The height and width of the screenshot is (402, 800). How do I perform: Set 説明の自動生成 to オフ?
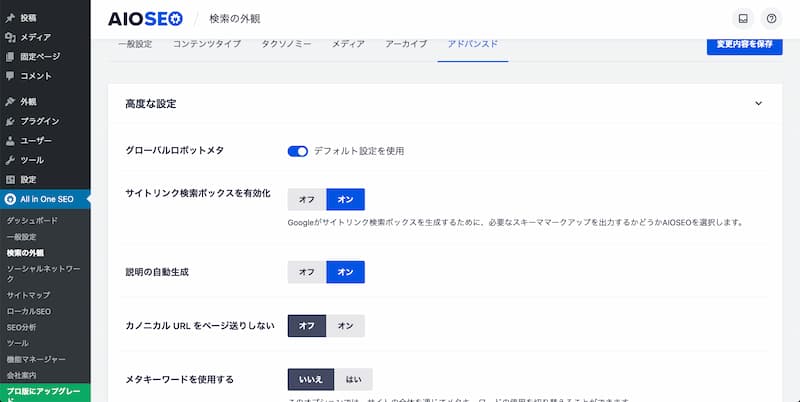click(307, 272)
